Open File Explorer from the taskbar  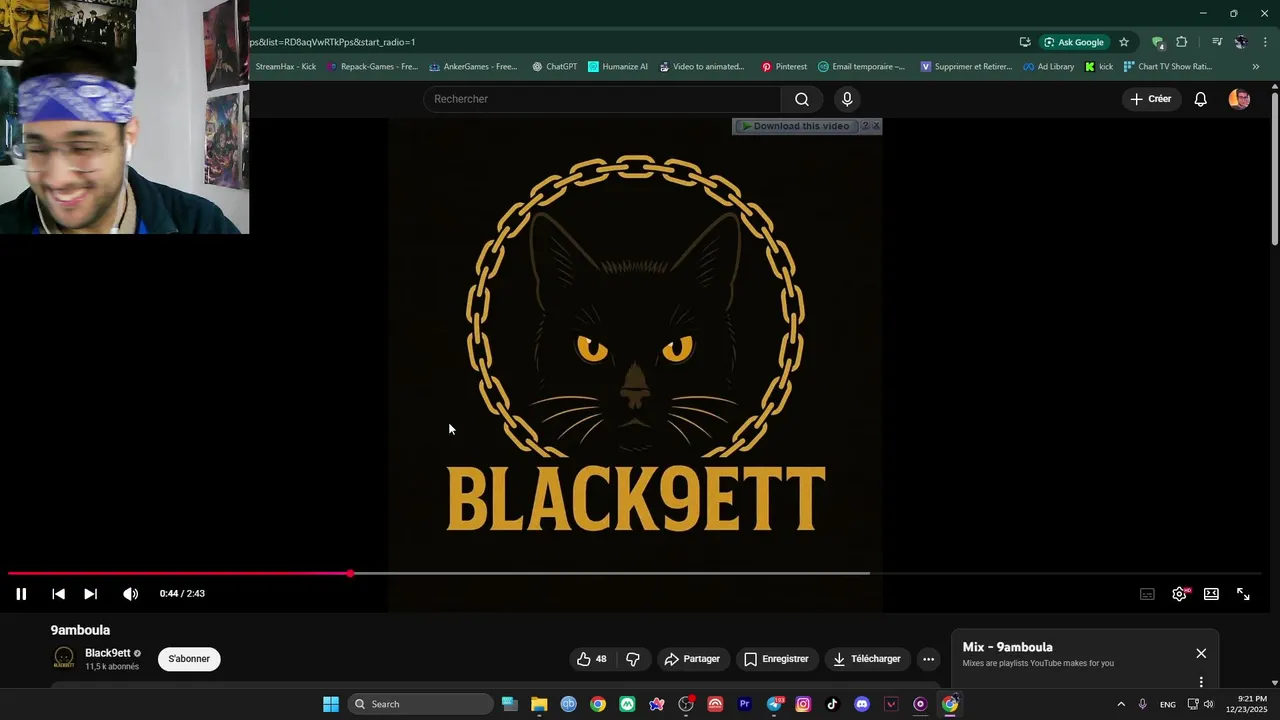coord(539,704)
